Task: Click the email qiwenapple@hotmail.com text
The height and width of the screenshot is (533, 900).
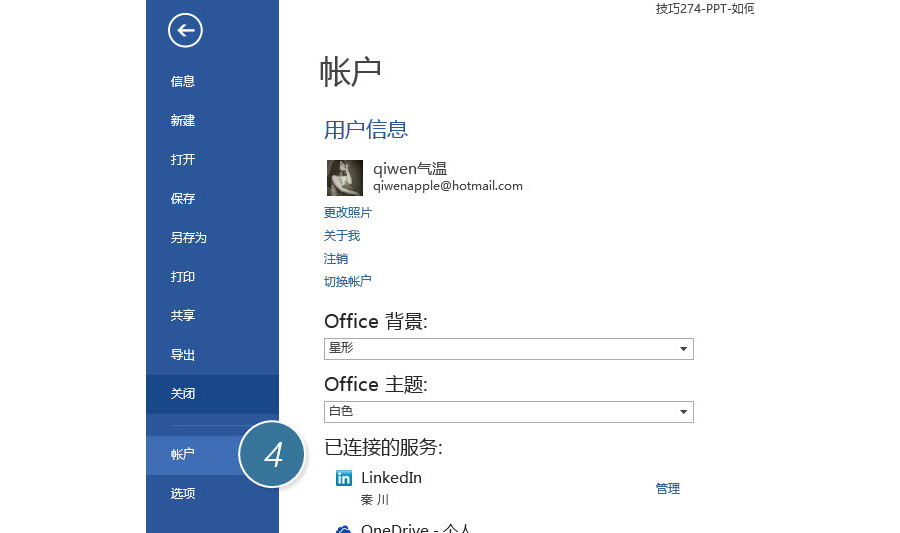Action: (448, 186)
